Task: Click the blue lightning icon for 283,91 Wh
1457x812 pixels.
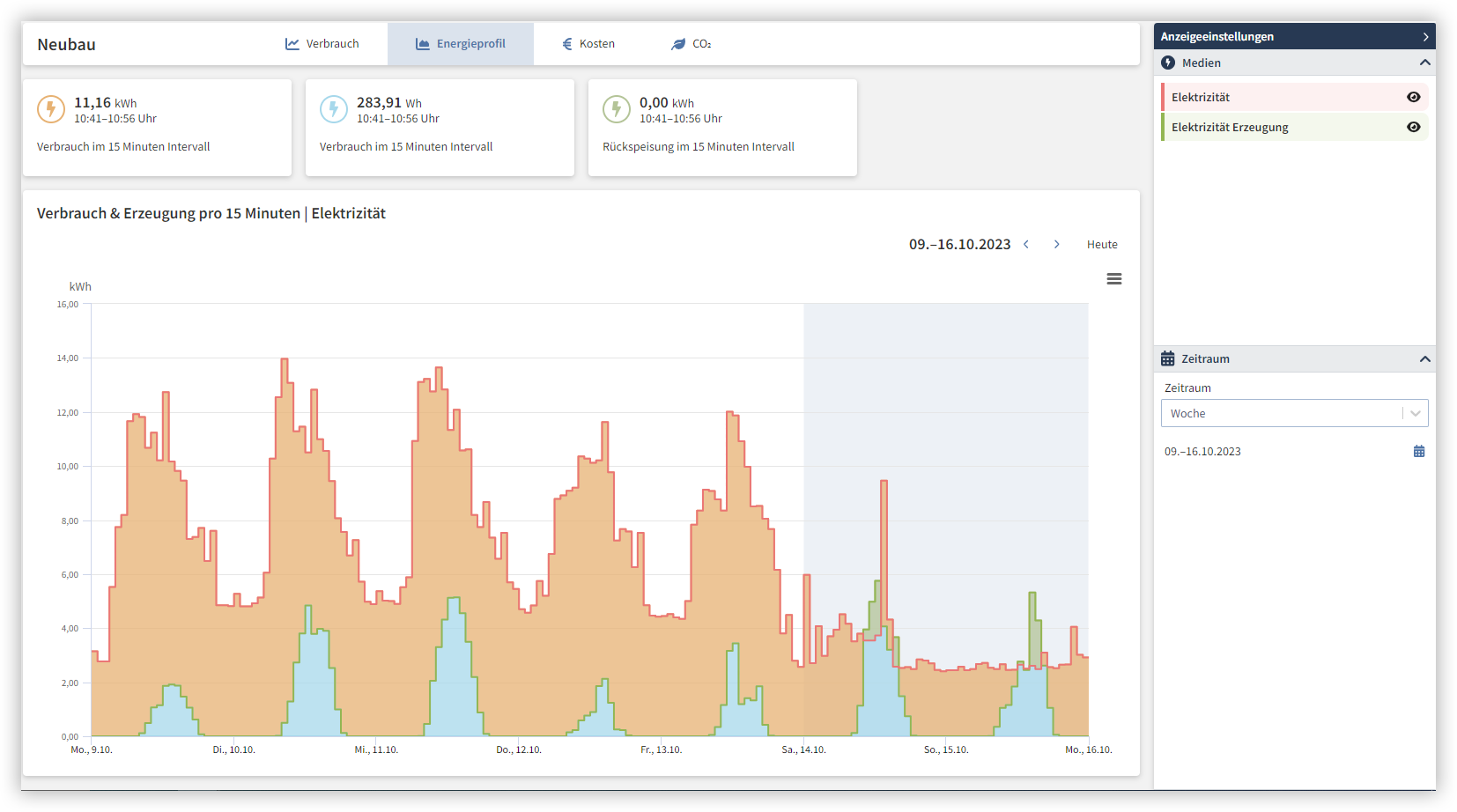Action: 334,109
